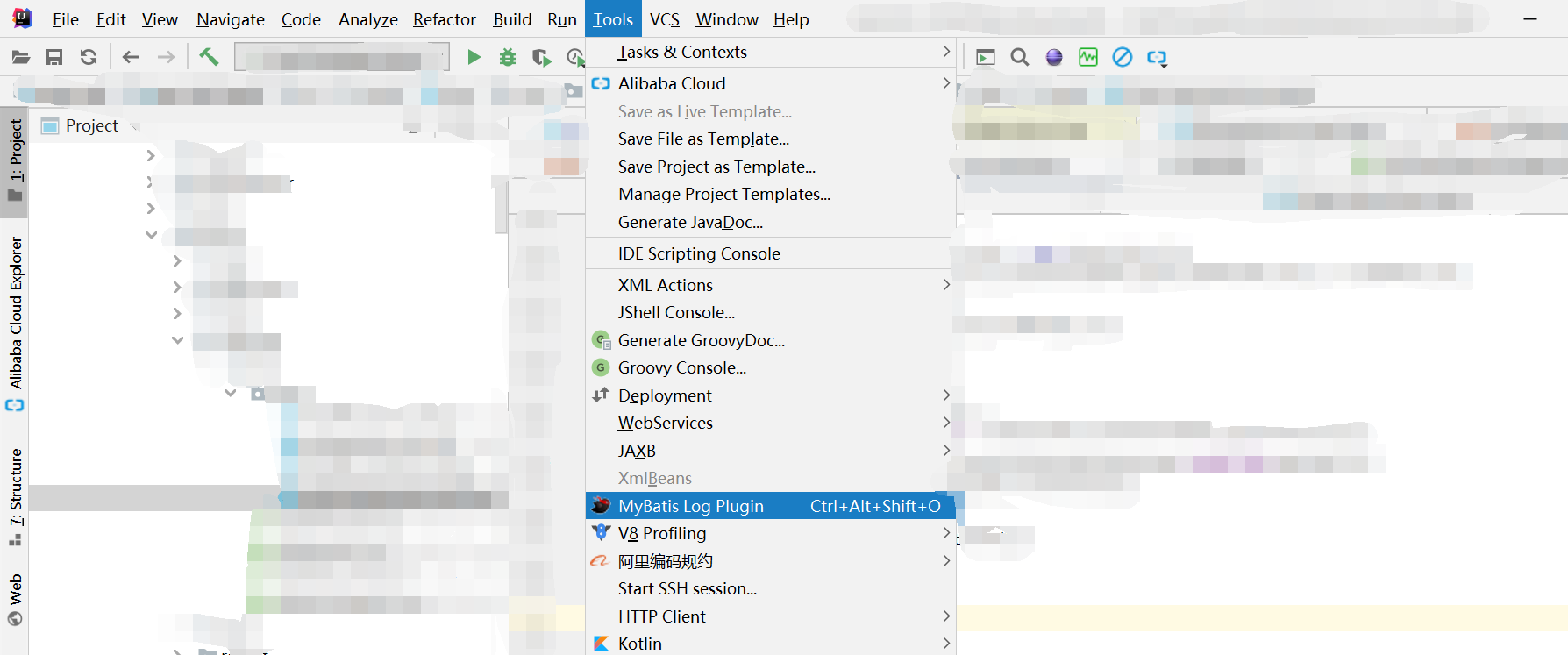
Task: Run the app with green play icon
Action: [474, 57]
